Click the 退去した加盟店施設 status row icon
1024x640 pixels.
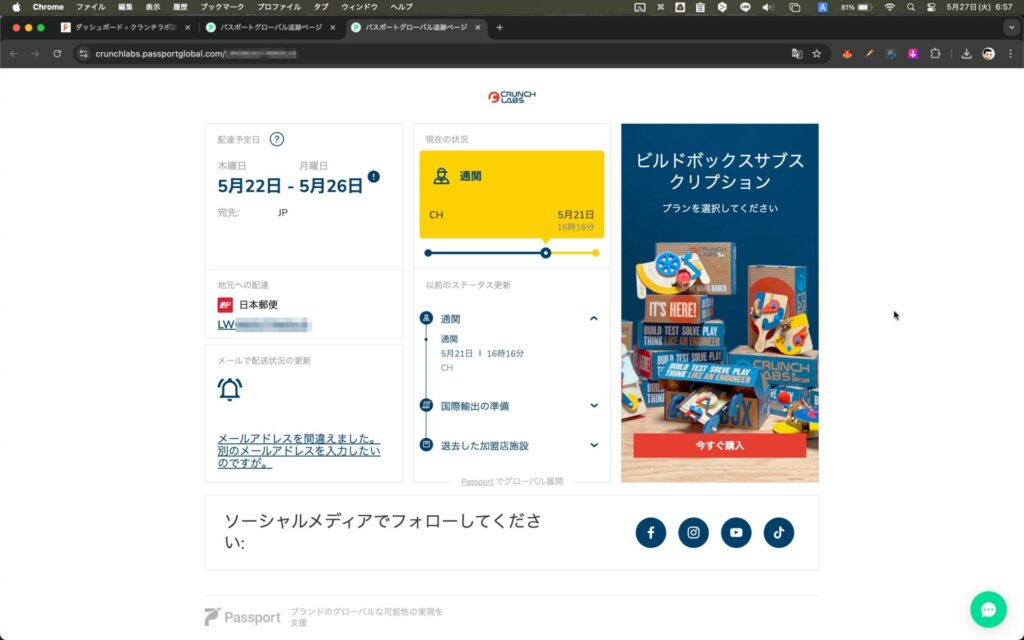coord(426,445)
